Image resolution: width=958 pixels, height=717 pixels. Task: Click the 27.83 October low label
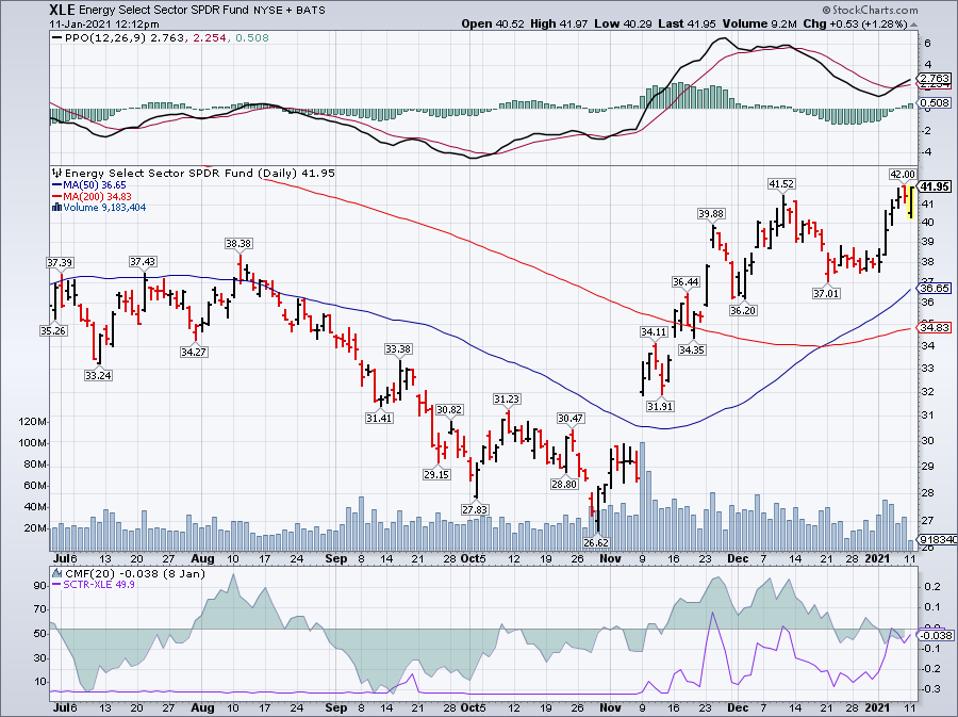point(475,509)
